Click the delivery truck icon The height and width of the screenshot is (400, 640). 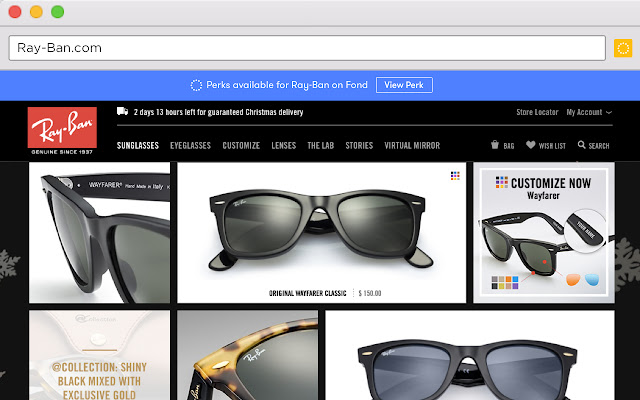point(122,111)
